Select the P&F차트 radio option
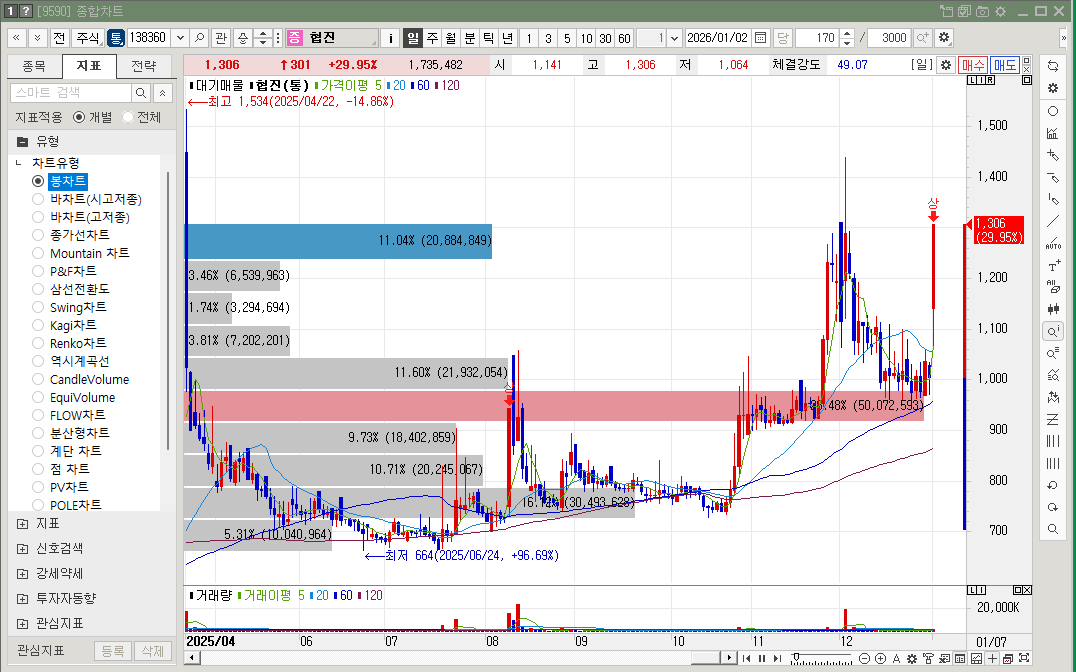1076x672 pixels. coord(38,271)
